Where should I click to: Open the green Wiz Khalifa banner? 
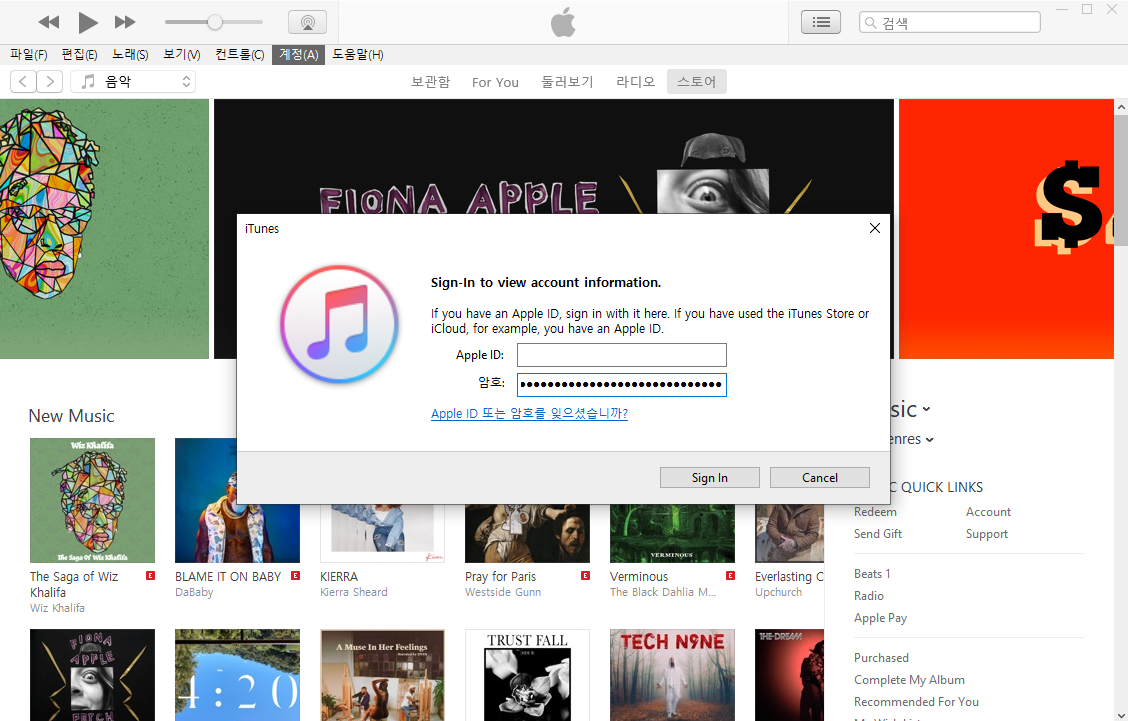pos(104,229)
